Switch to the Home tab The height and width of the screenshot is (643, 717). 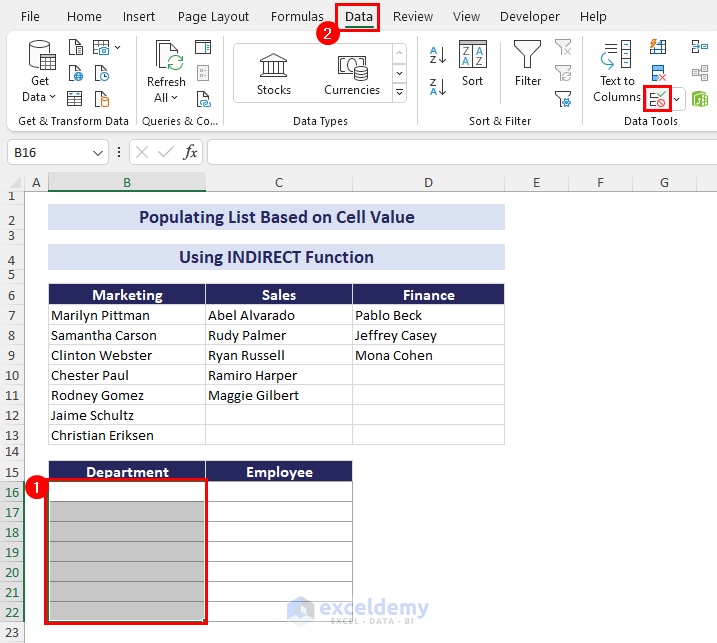(84, 17)
